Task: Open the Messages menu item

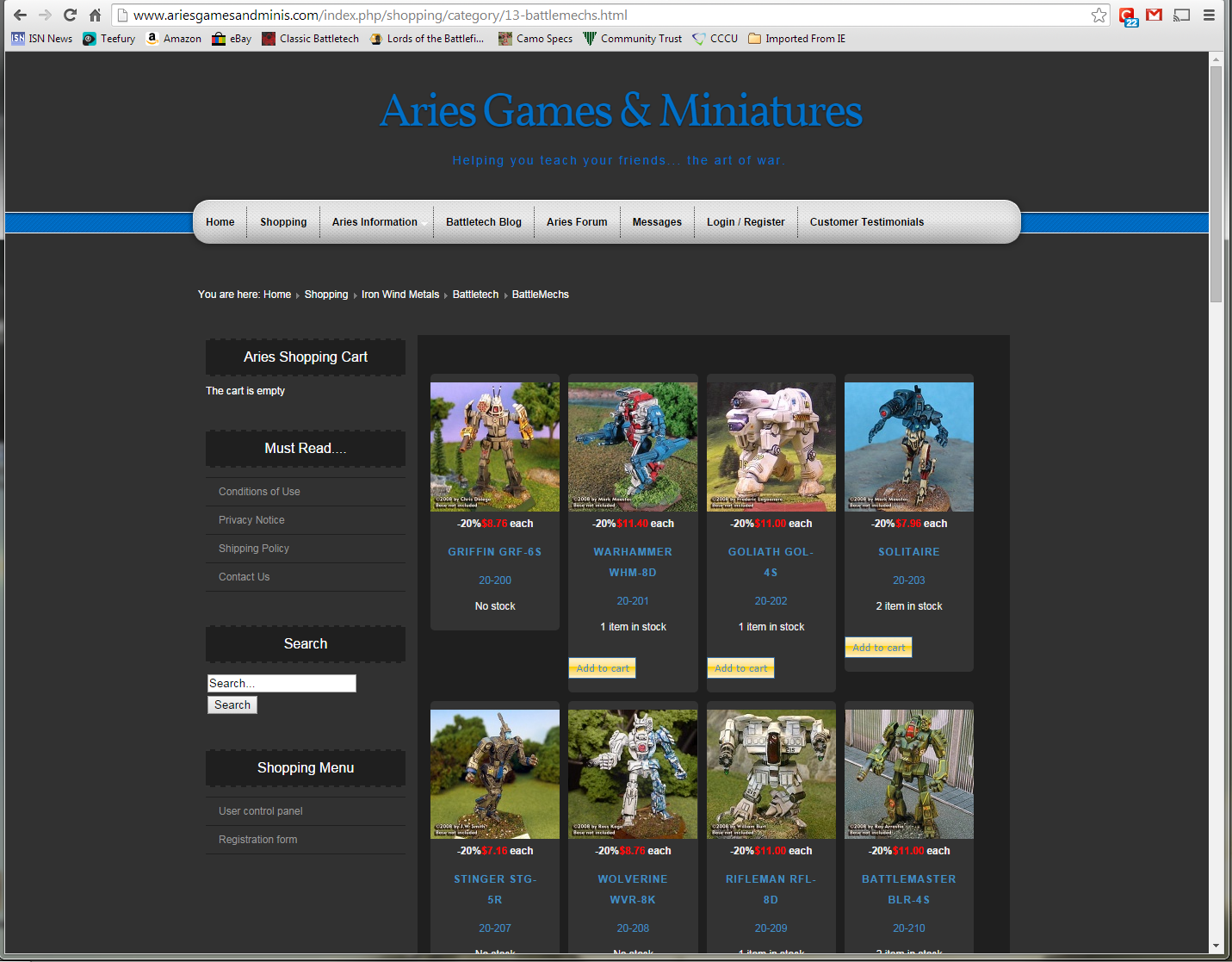Action: [657, 222]
